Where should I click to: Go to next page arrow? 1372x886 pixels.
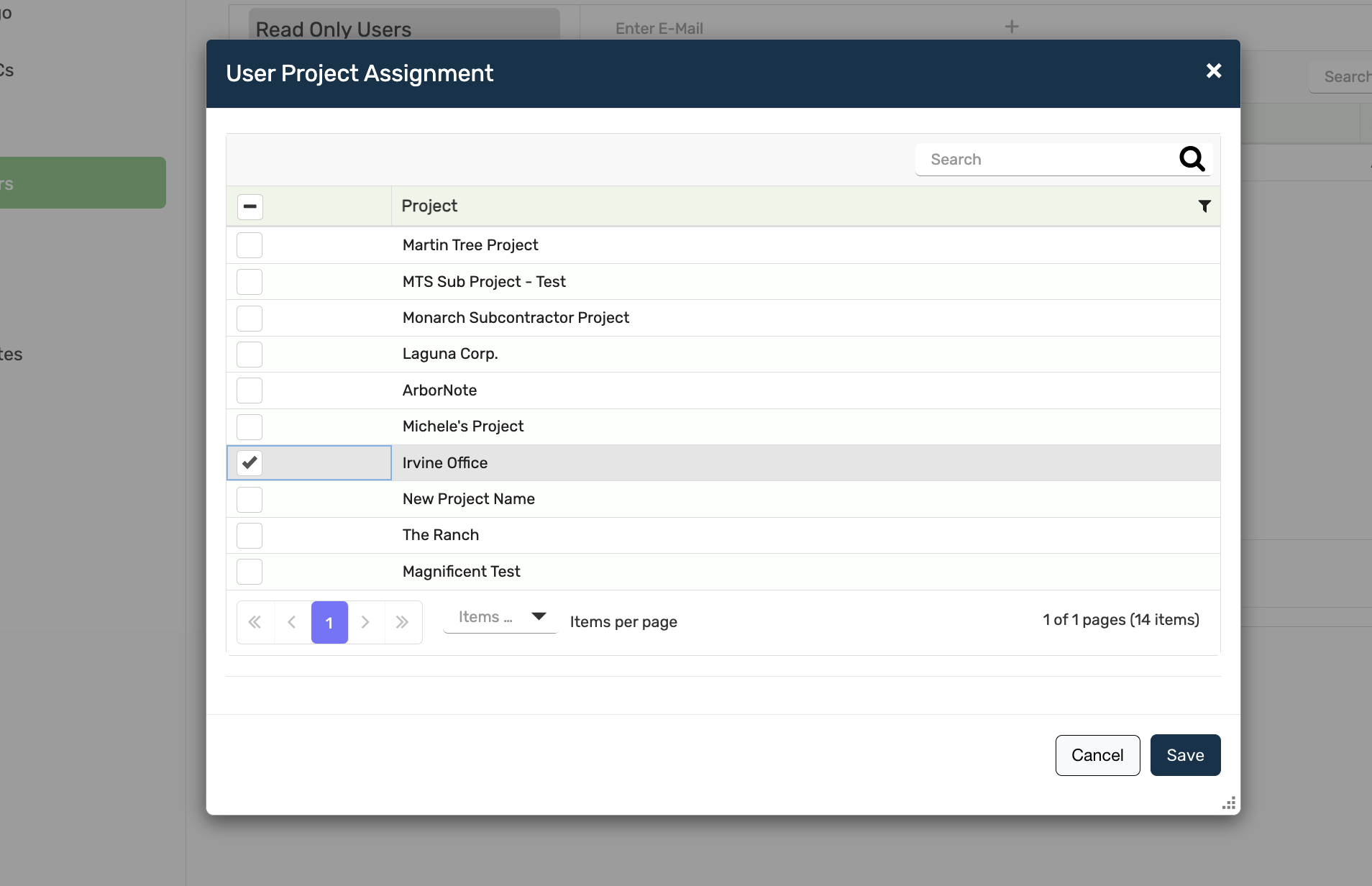pyautogui.click(x=365, y=622)
